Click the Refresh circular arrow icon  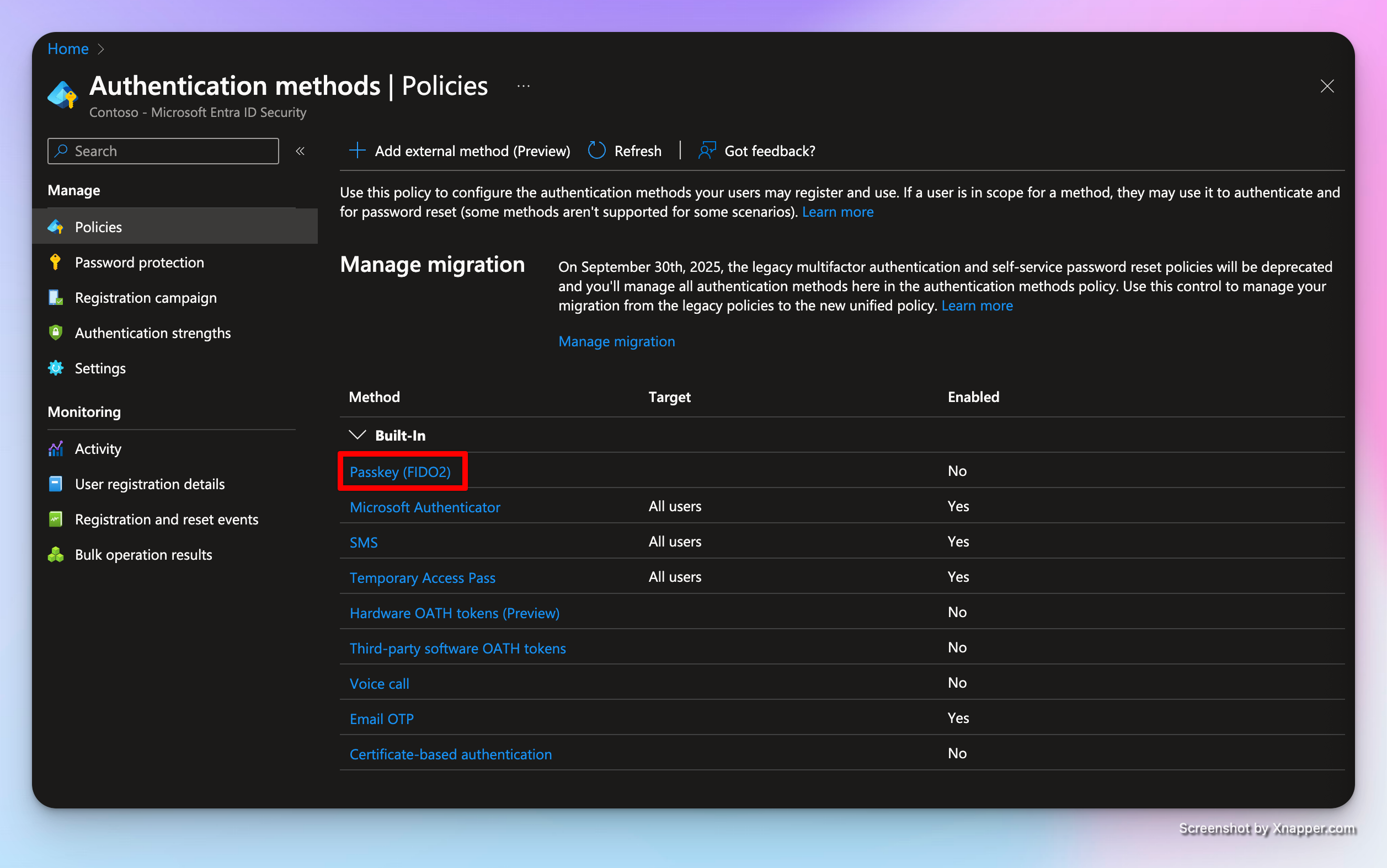click(x=597, y=151)
